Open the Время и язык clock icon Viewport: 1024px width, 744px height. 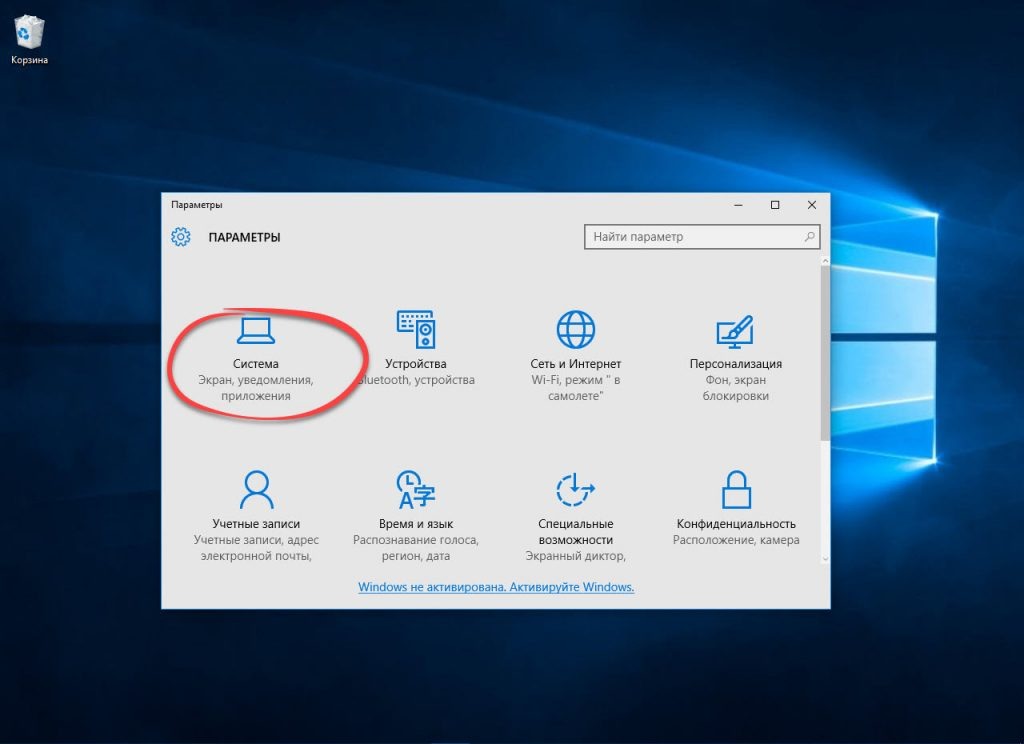416,489
